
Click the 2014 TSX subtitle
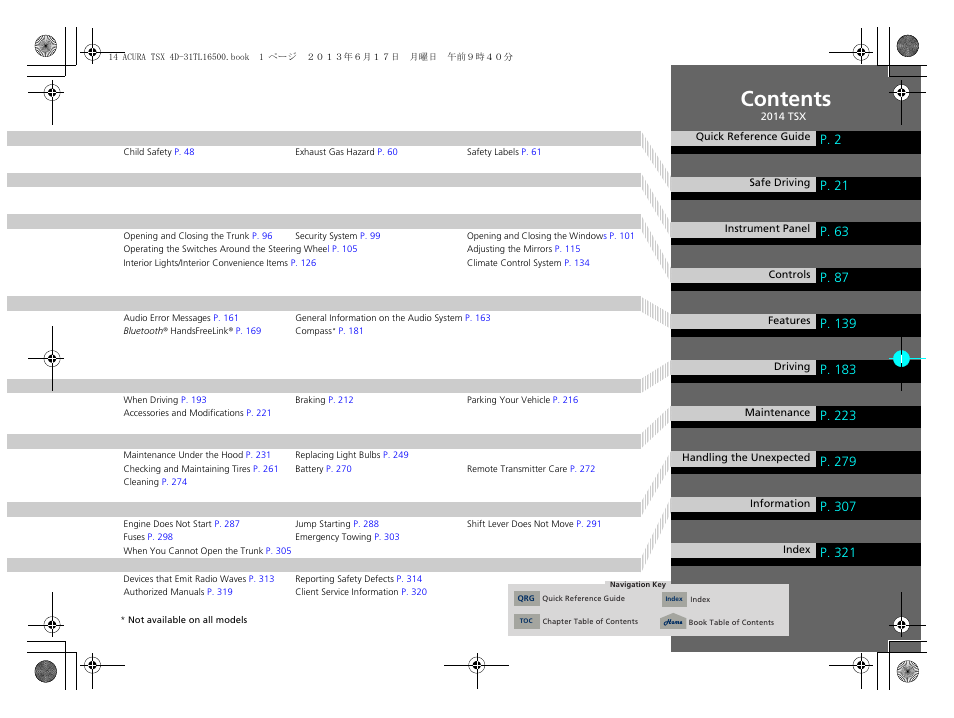(x=783, y=116)
